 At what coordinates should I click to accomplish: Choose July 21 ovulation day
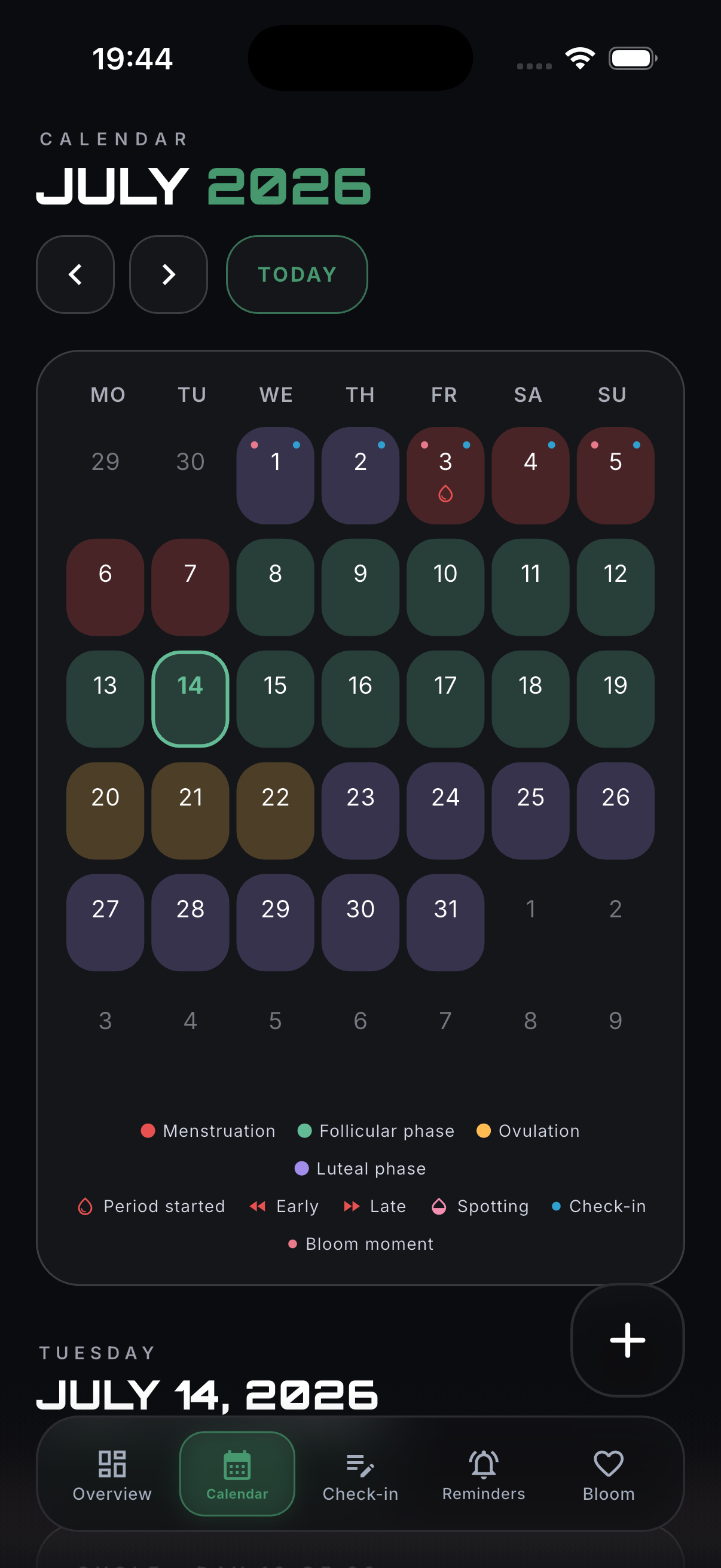(x=191, y=811)
